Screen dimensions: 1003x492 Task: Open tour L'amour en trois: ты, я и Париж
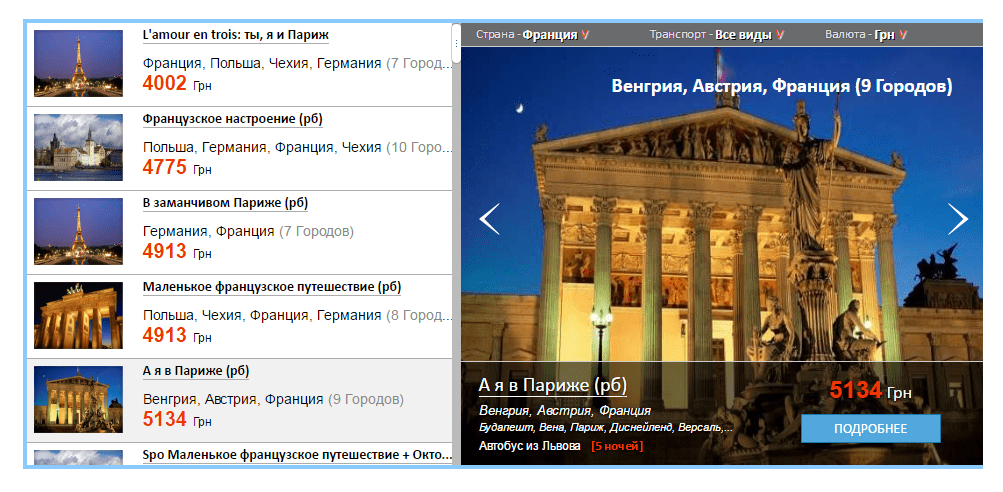(235, 35)
